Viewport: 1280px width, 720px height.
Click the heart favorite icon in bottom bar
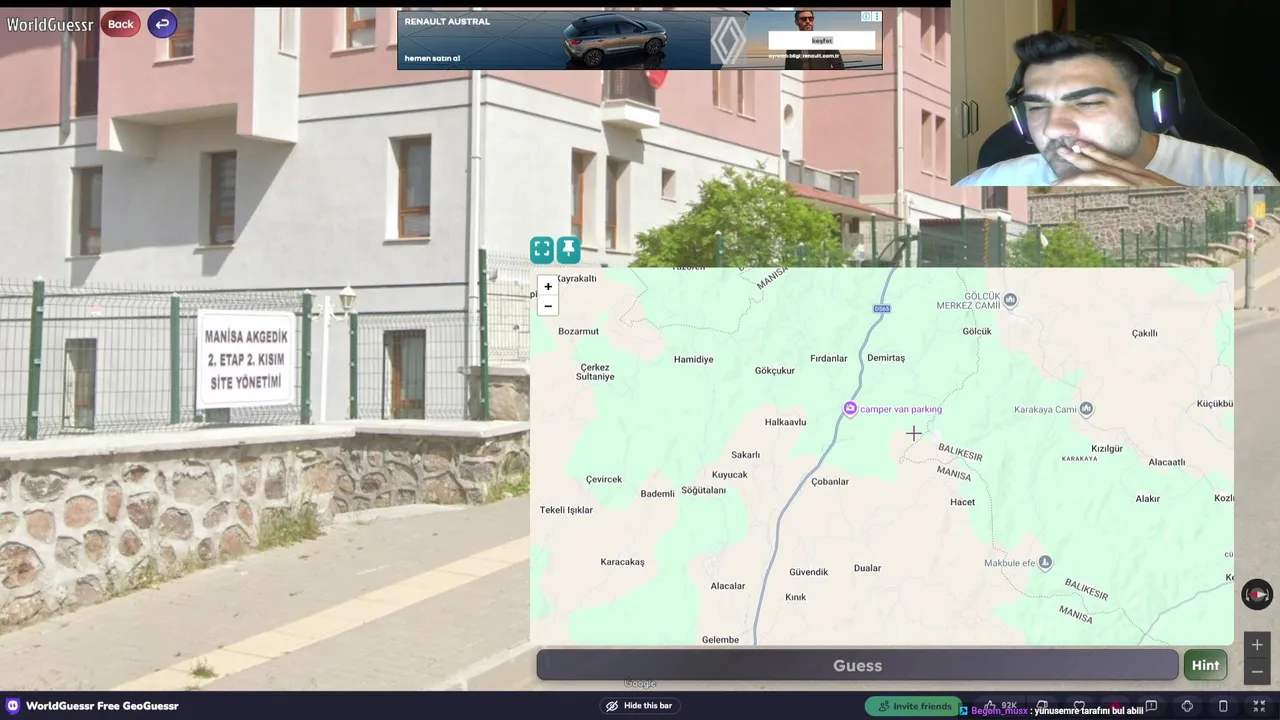point(1079,707)
